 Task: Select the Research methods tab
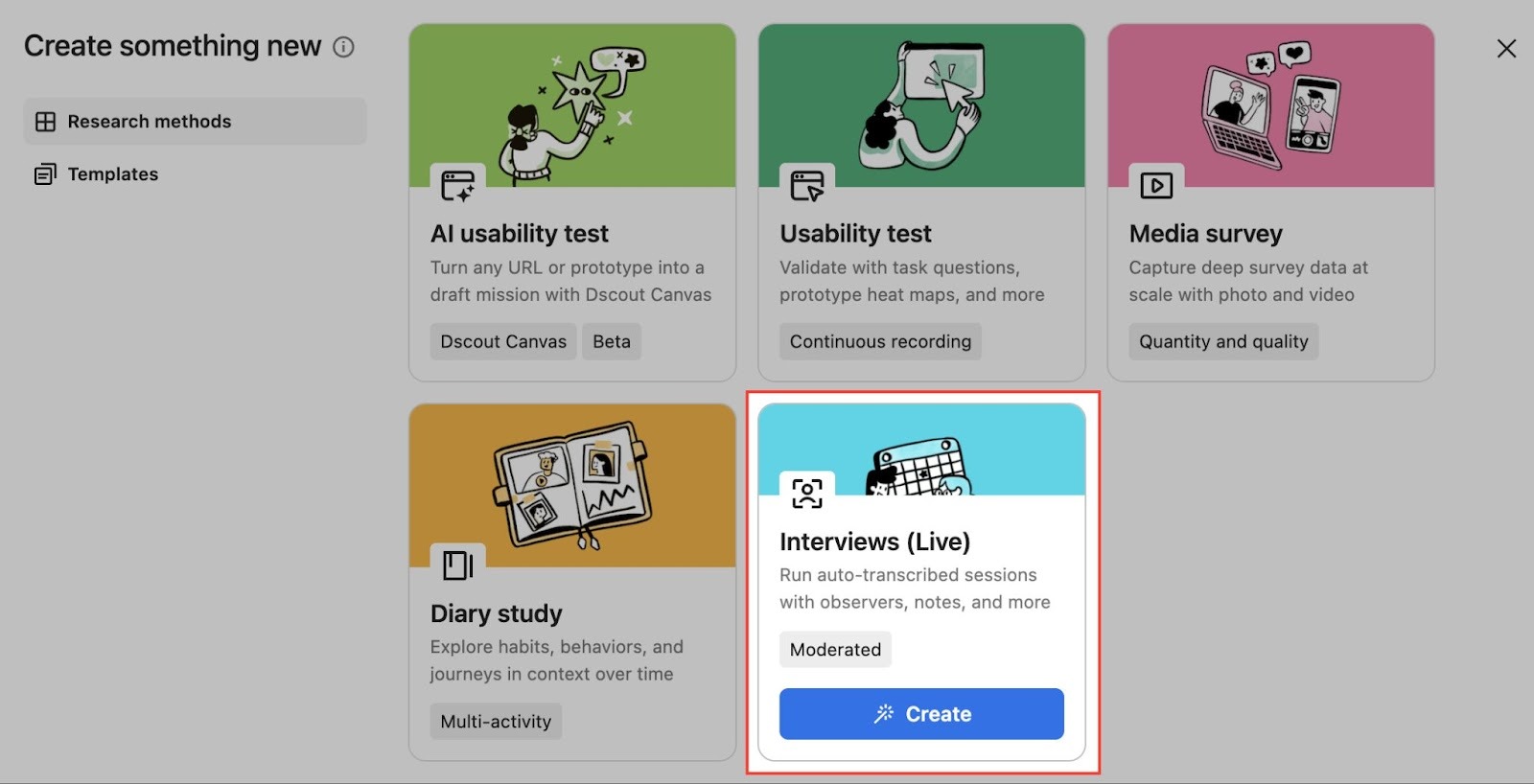196,122
